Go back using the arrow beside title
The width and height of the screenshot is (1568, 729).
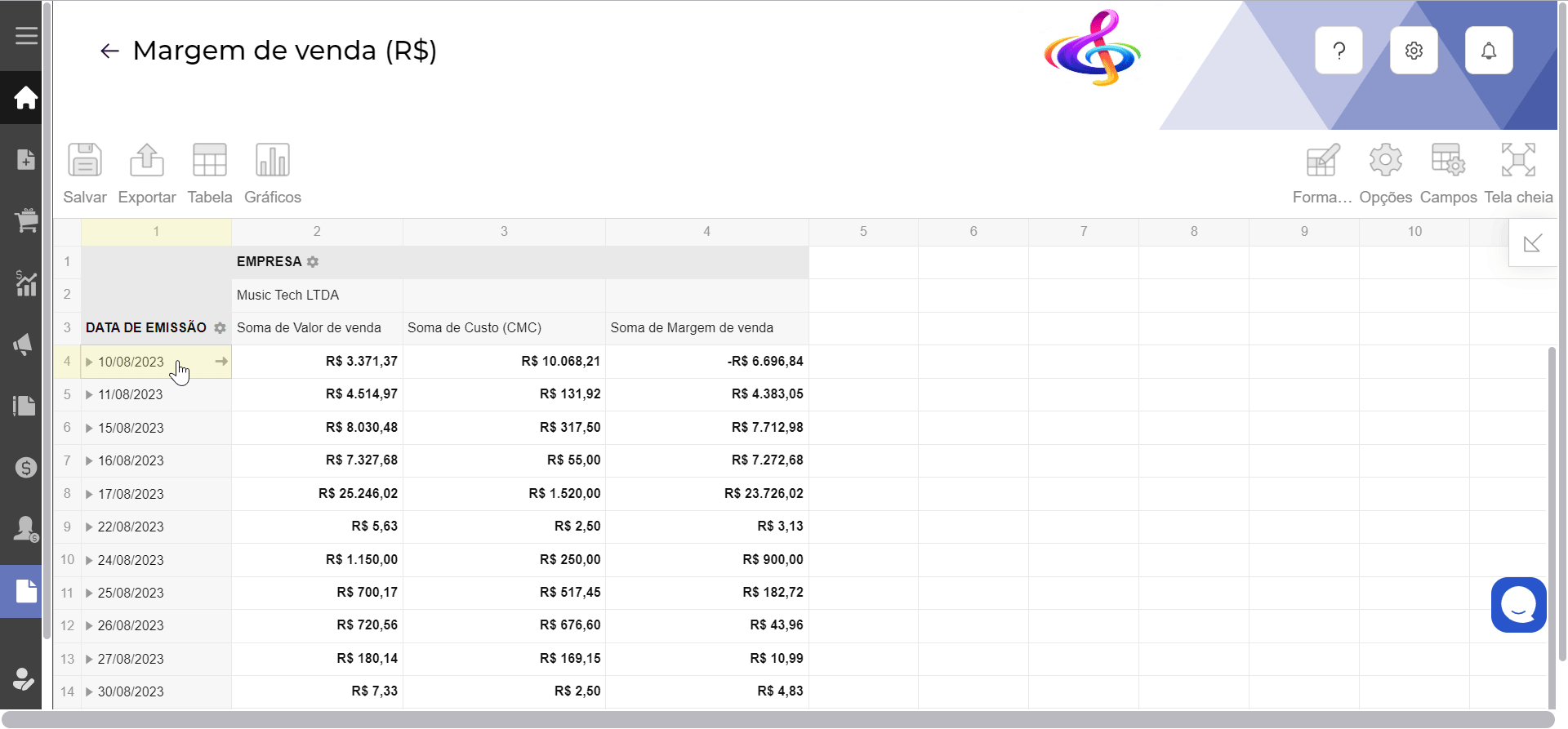point(109,51)
